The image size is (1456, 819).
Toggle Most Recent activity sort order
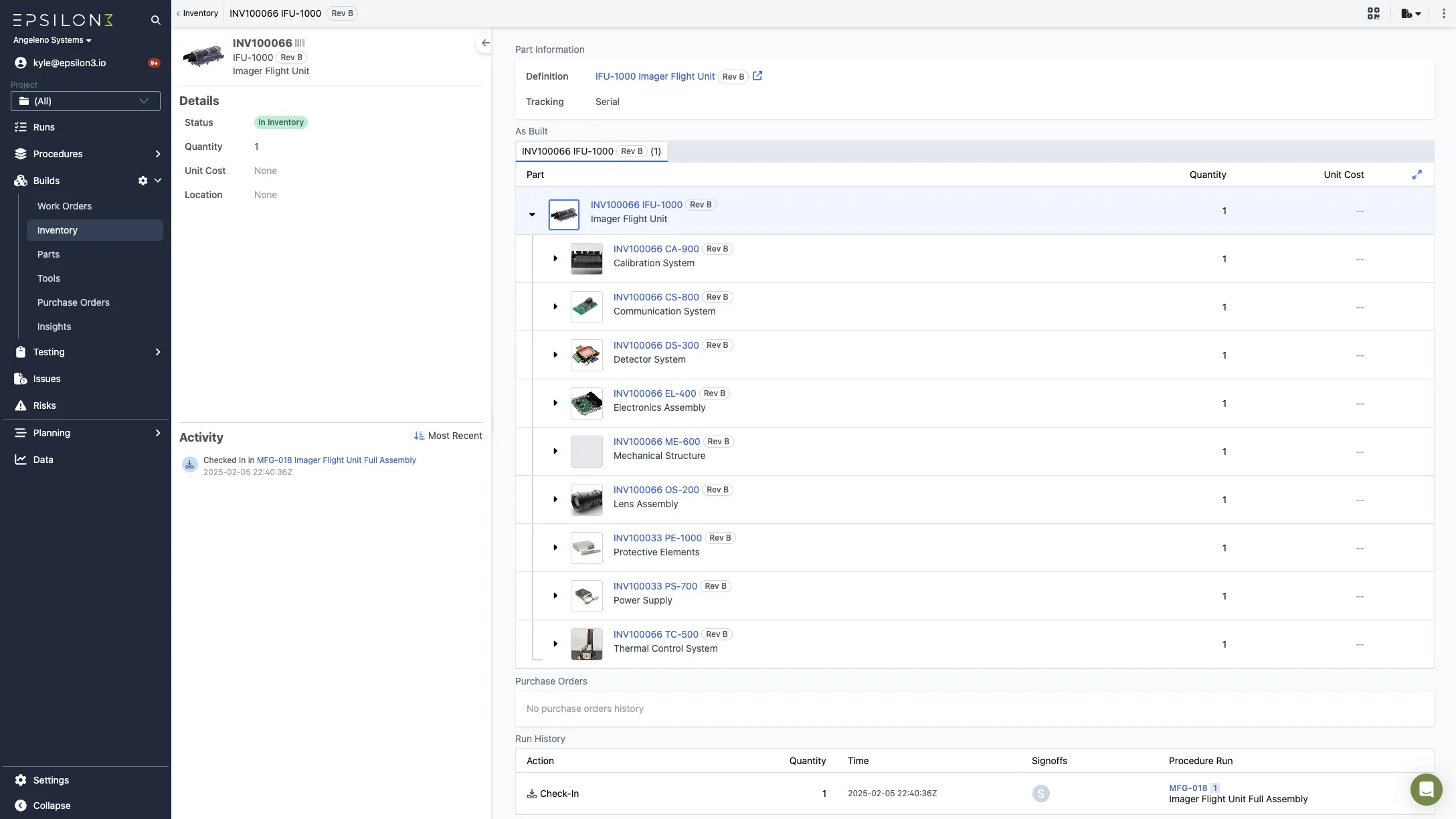click(448, 436)
